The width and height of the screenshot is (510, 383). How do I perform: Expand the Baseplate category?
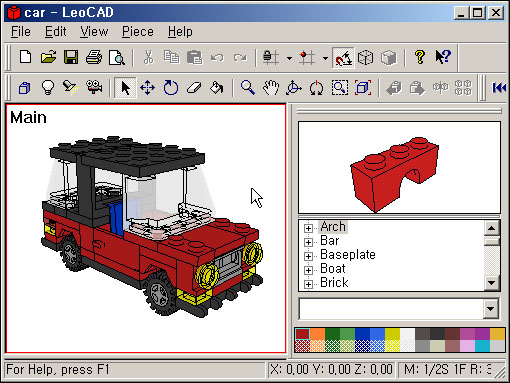308,256
